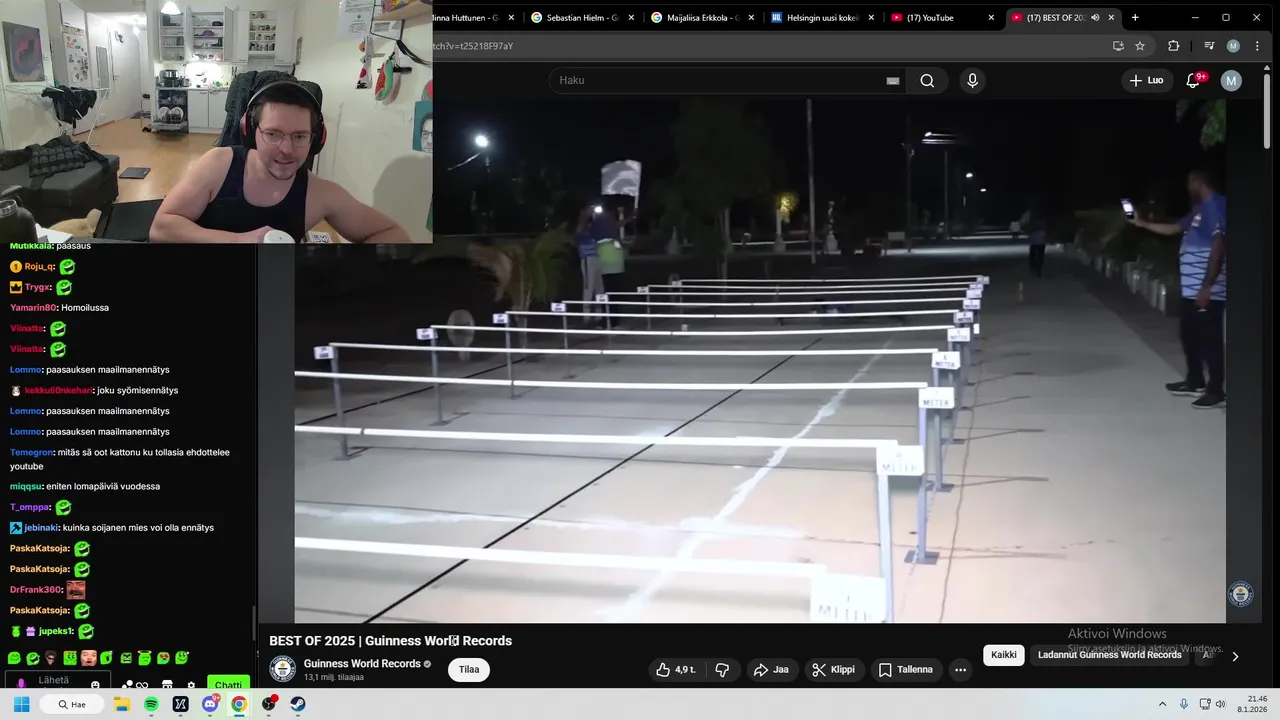Screen dimensions: 1280x720
Task: Open Steam from the taskbar
Action: click(297, 704)
